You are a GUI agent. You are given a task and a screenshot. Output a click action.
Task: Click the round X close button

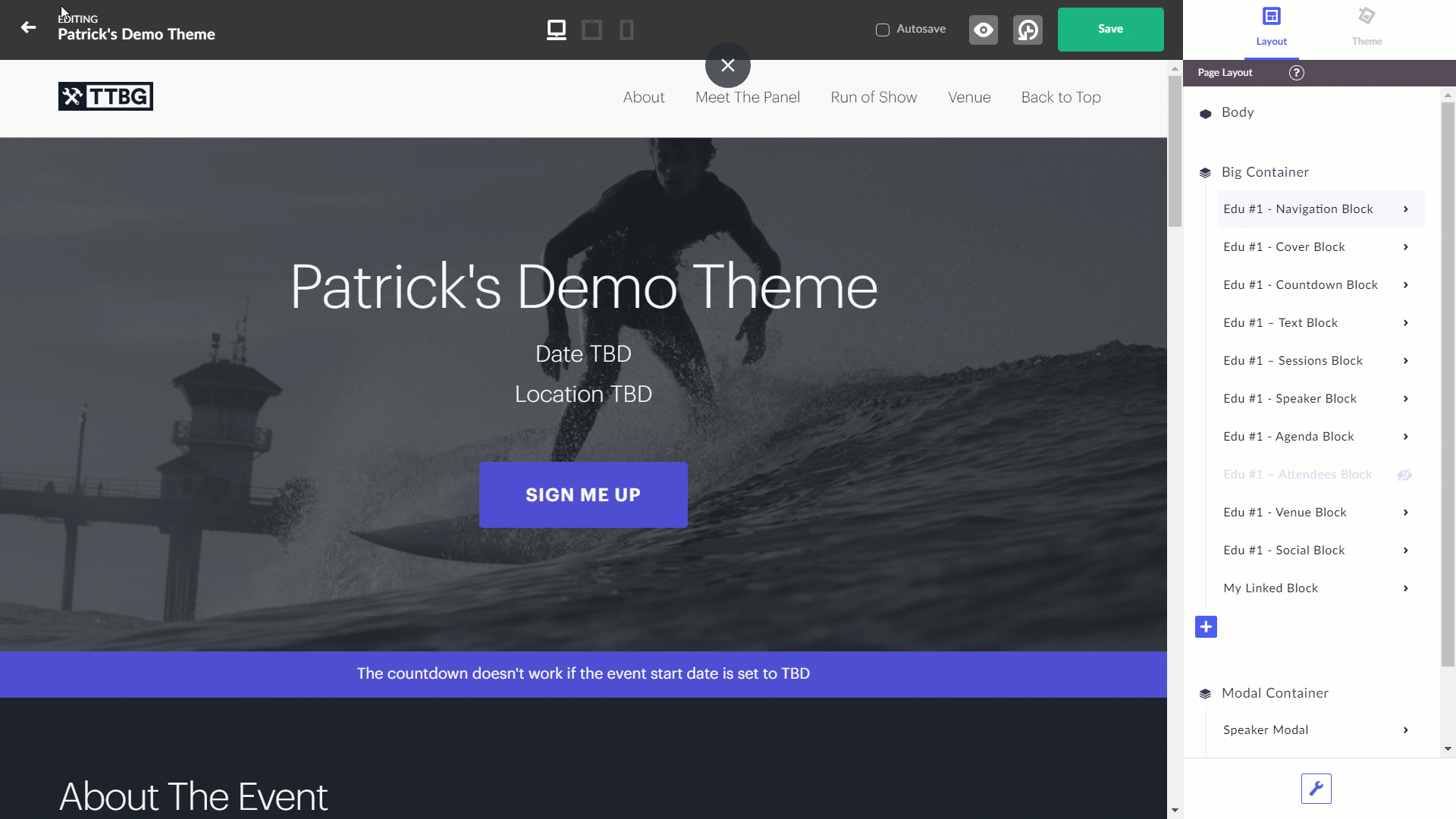(728, 65)
